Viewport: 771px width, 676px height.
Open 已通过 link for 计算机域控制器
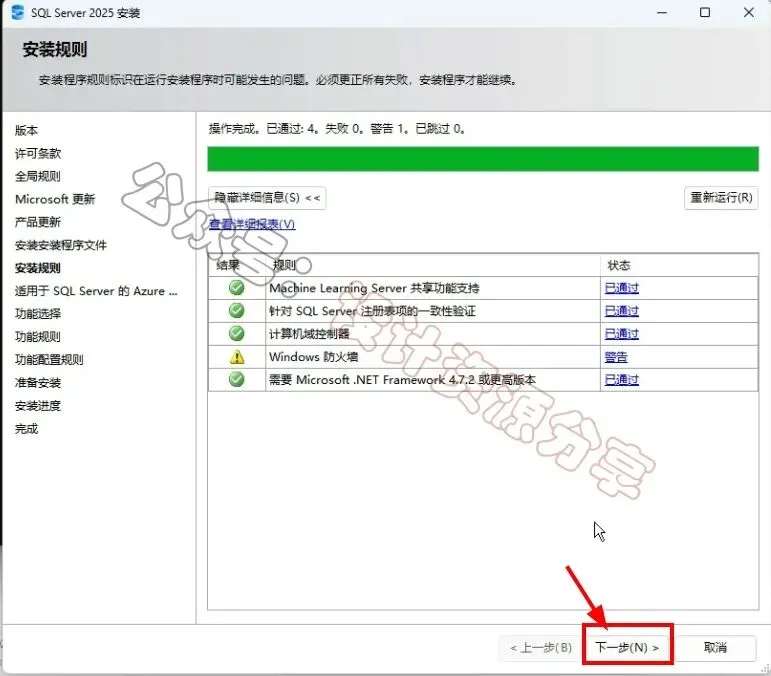(x=622, y=334)
